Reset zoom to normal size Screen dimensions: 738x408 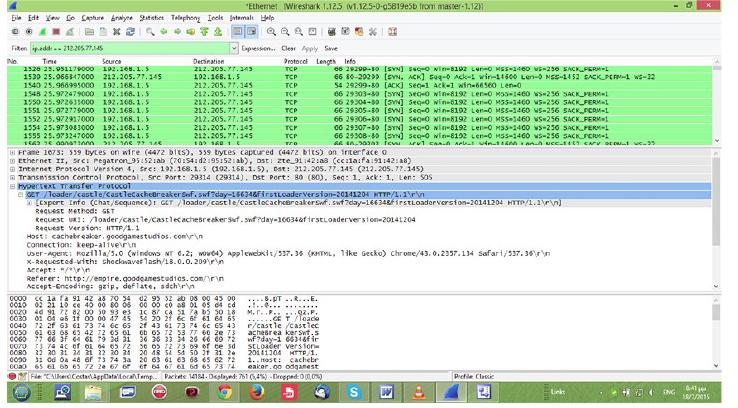298,32
